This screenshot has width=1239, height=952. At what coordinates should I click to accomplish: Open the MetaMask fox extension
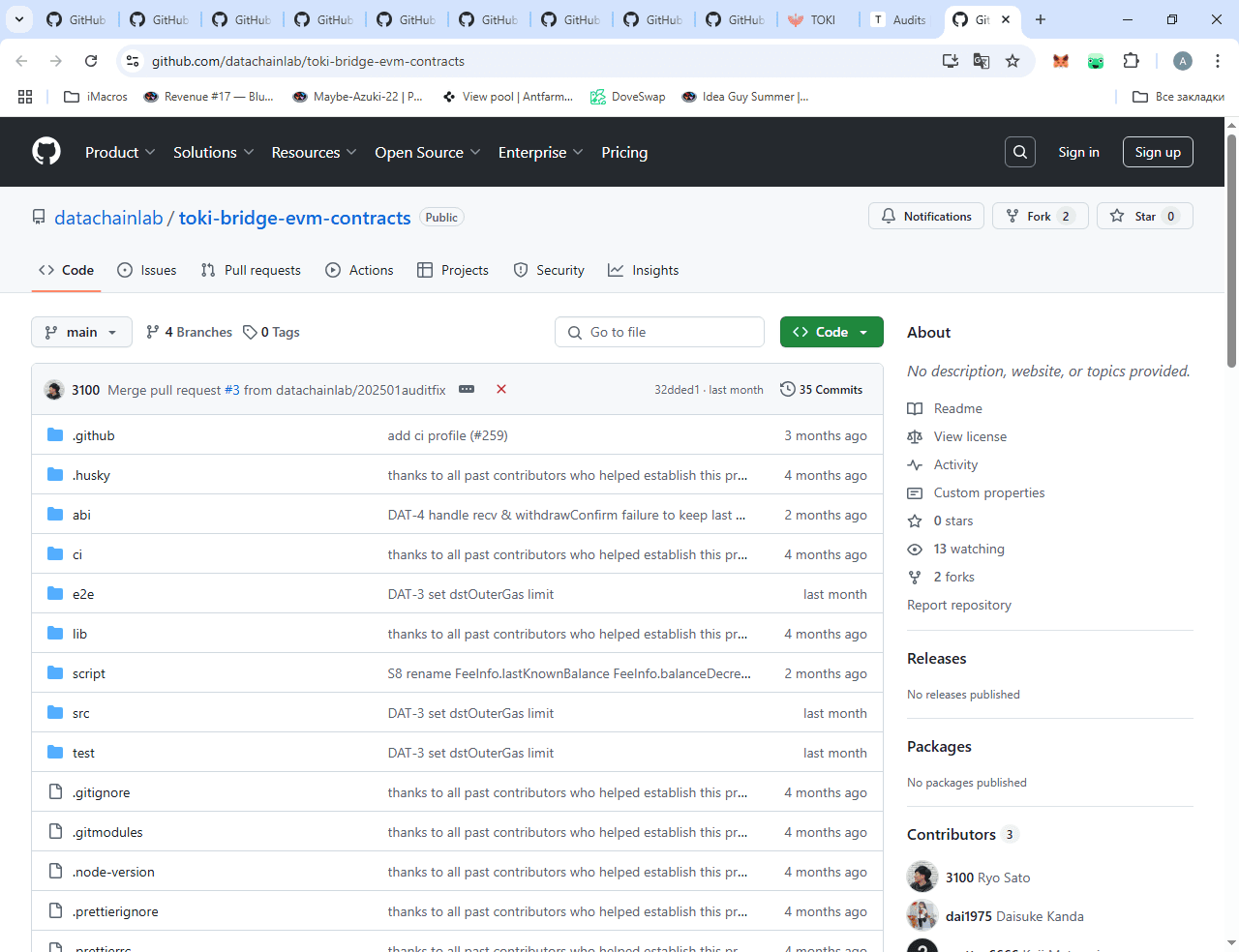tap(1061, 61)
